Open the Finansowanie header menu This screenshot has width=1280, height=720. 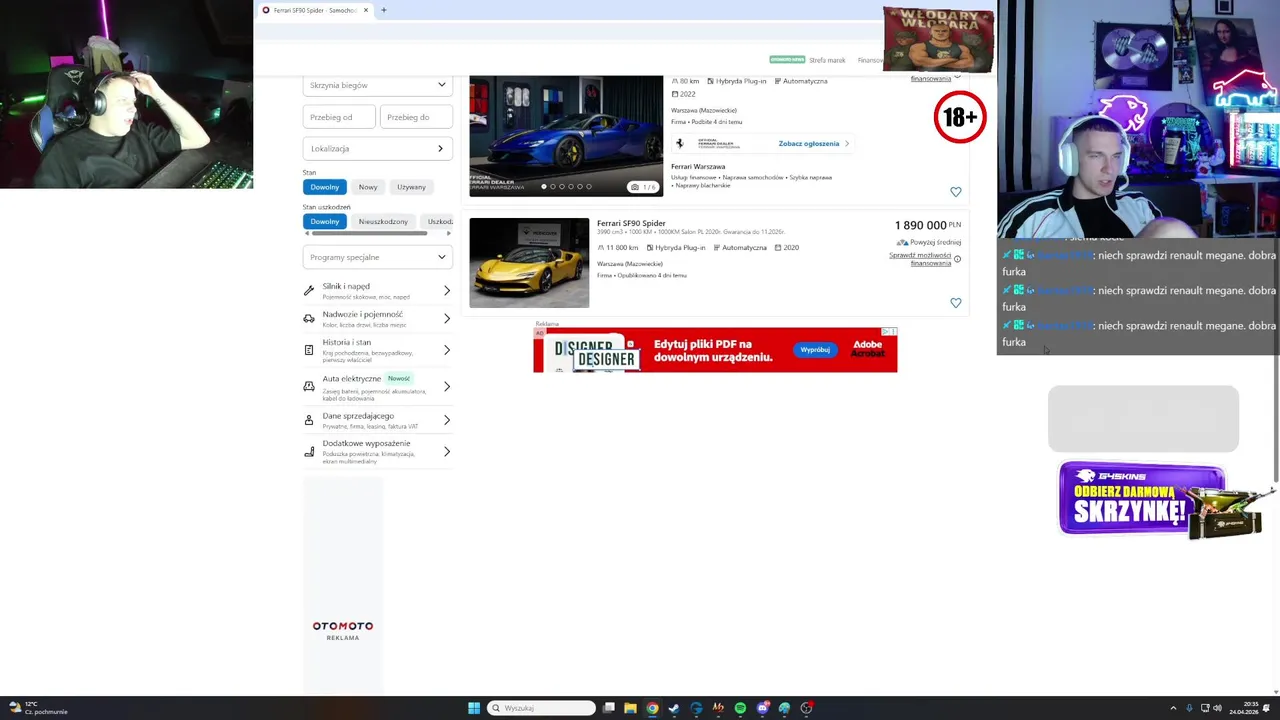[870, 60]
